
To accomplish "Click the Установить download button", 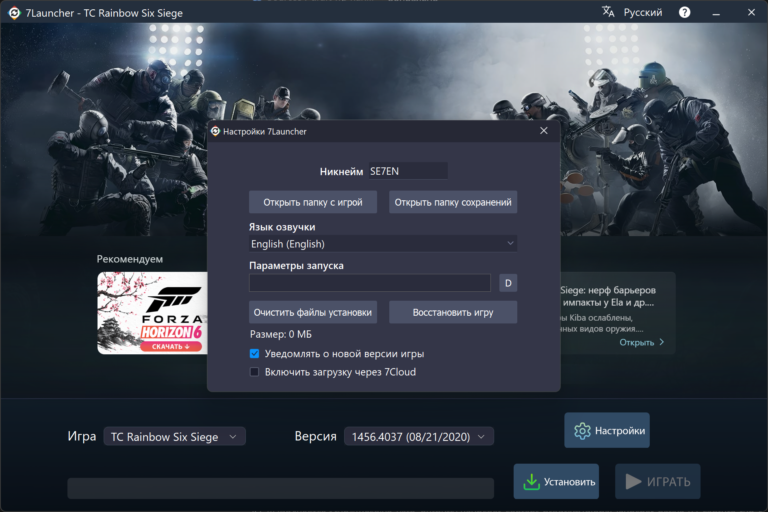I will [556, 482].
